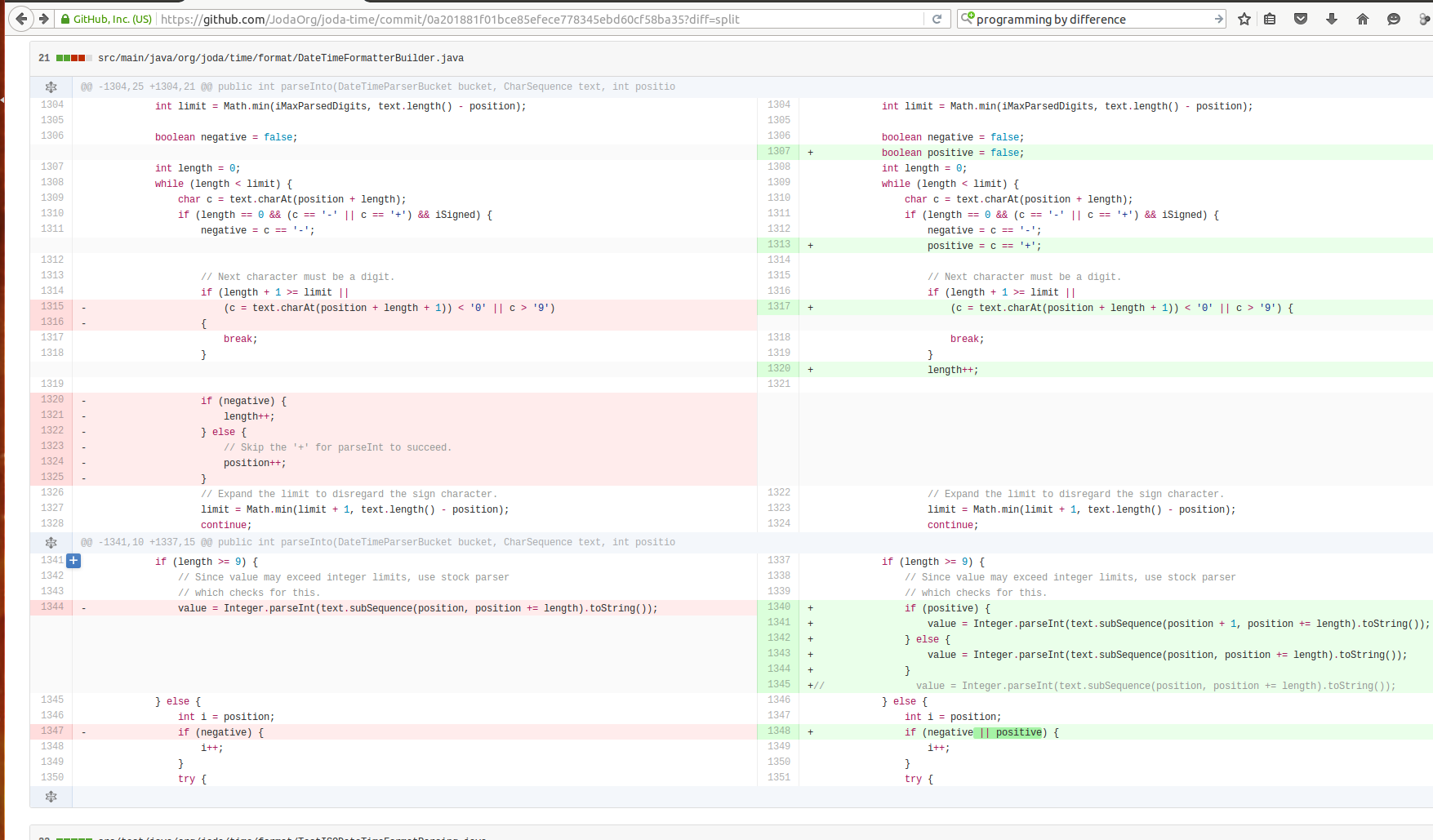Click the green and red diffstat blocks
This screenshot has width=1433, height=840.
point(73,58)
